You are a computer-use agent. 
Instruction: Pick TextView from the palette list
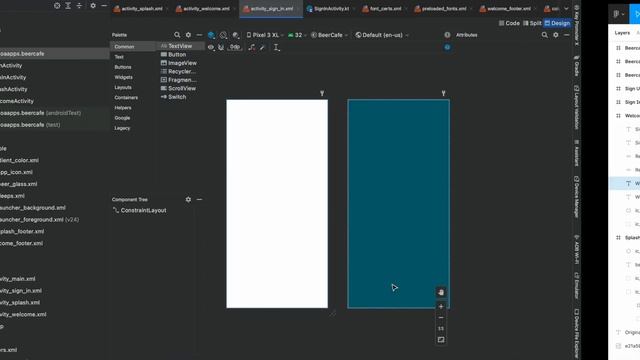pyautogui.click(x=181, y=46)
